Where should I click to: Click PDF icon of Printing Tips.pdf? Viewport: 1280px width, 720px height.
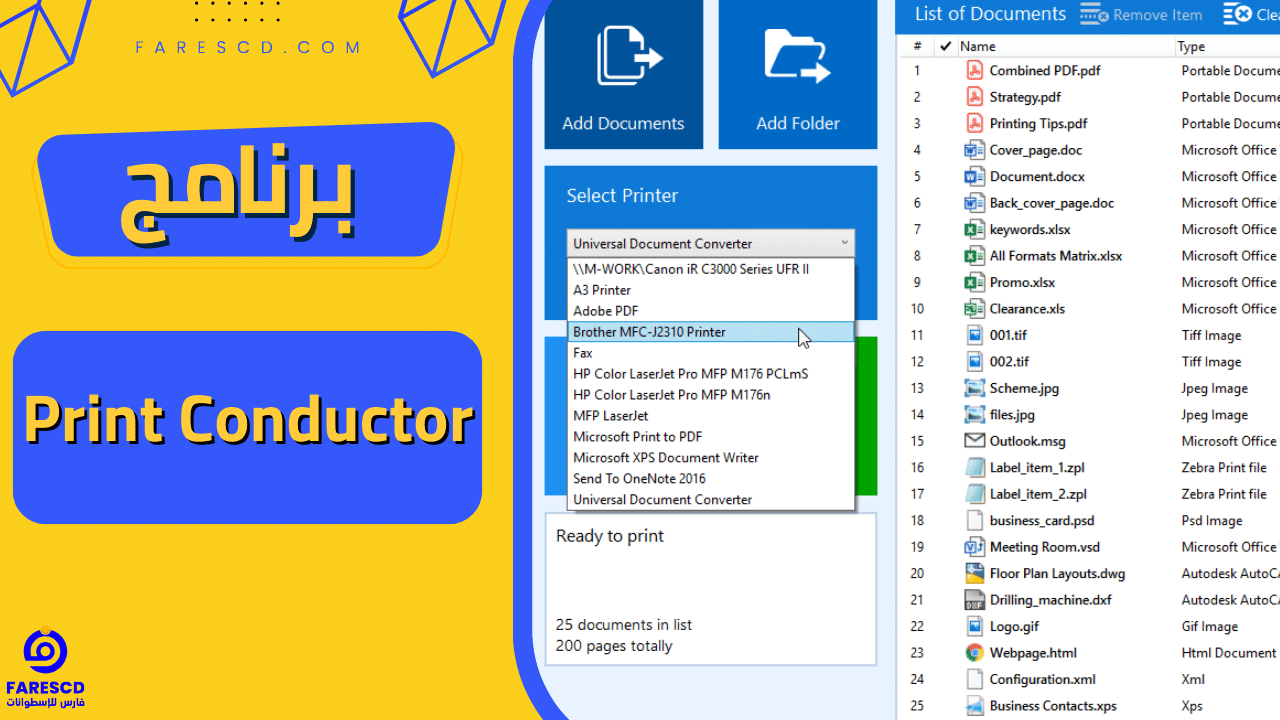tap(975, 124)
